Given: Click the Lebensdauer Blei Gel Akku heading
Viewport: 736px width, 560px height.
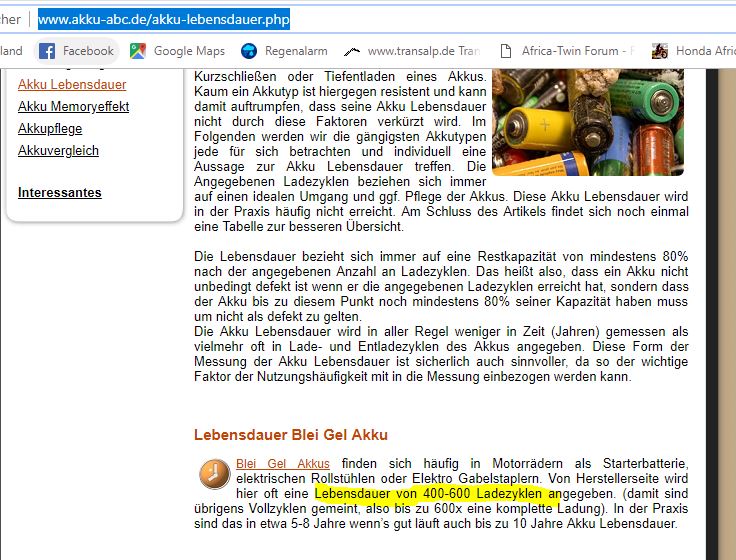Looking at the screenshot, I should pos(290,435).
